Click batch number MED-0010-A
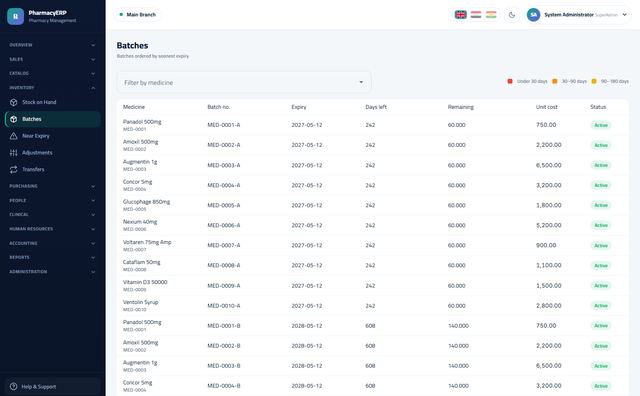 click(224, 306)
